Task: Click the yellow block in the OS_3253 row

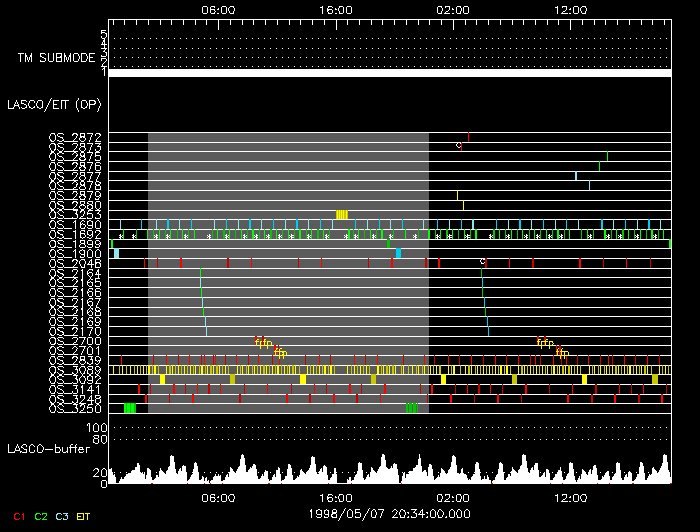Action: click(342, 215)
